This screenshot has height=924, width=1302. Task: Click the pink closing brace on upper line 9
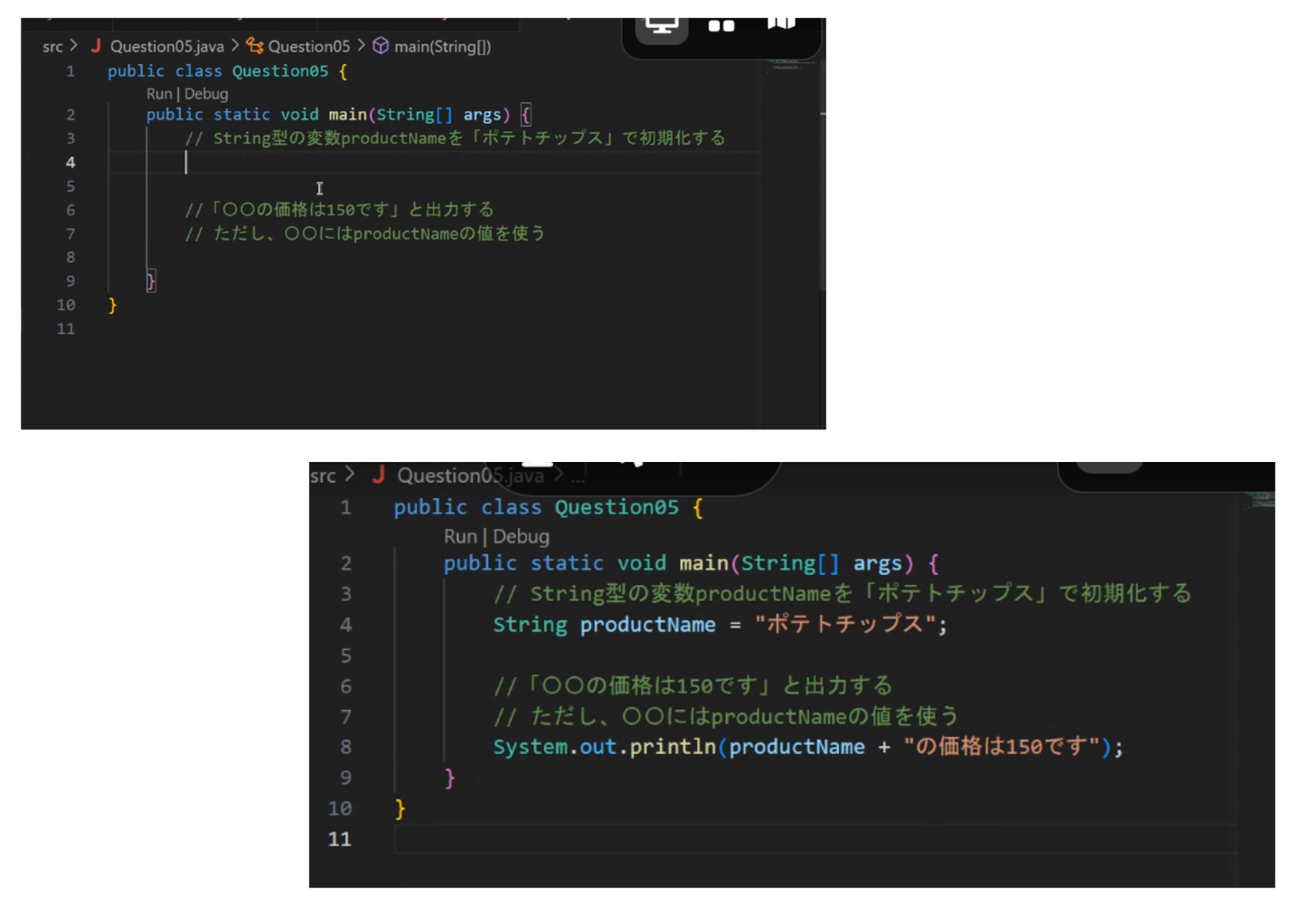[151, 281]
